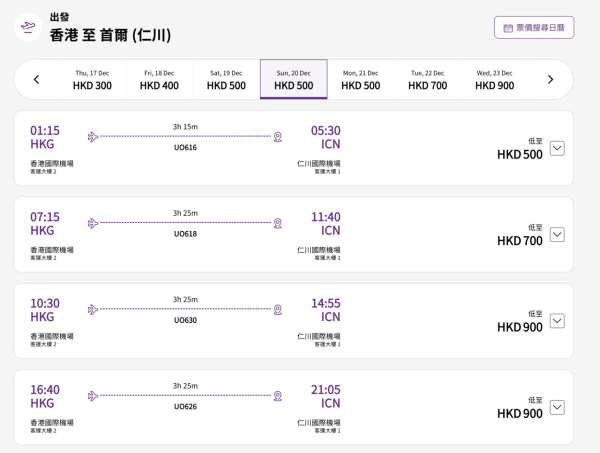600x453 pixels.
Task: Click flight number UO618
Action: tap(185, 234)
